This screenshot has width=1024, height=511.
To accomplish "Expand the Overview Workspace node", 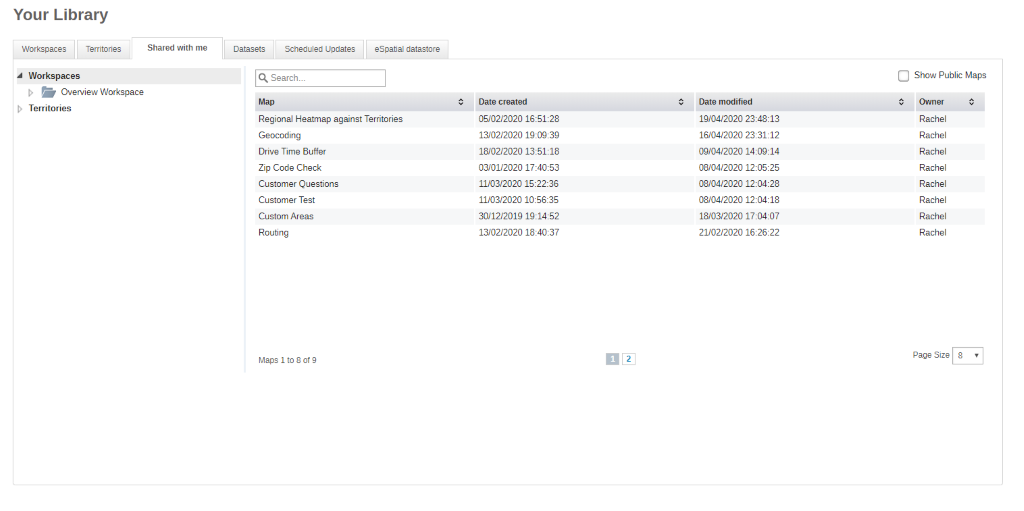I will (x=31, y=93).
